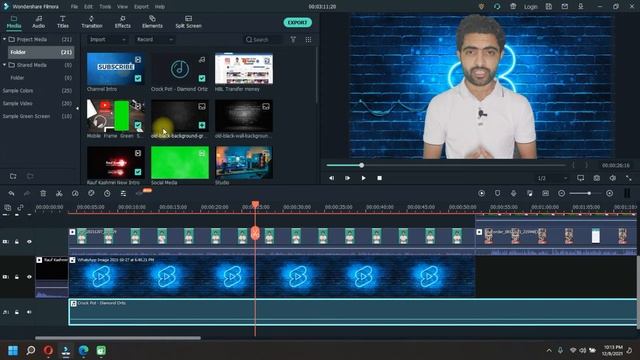640x360 pixels.
Task: Open the Transition tab
Action: coord(91,22)
